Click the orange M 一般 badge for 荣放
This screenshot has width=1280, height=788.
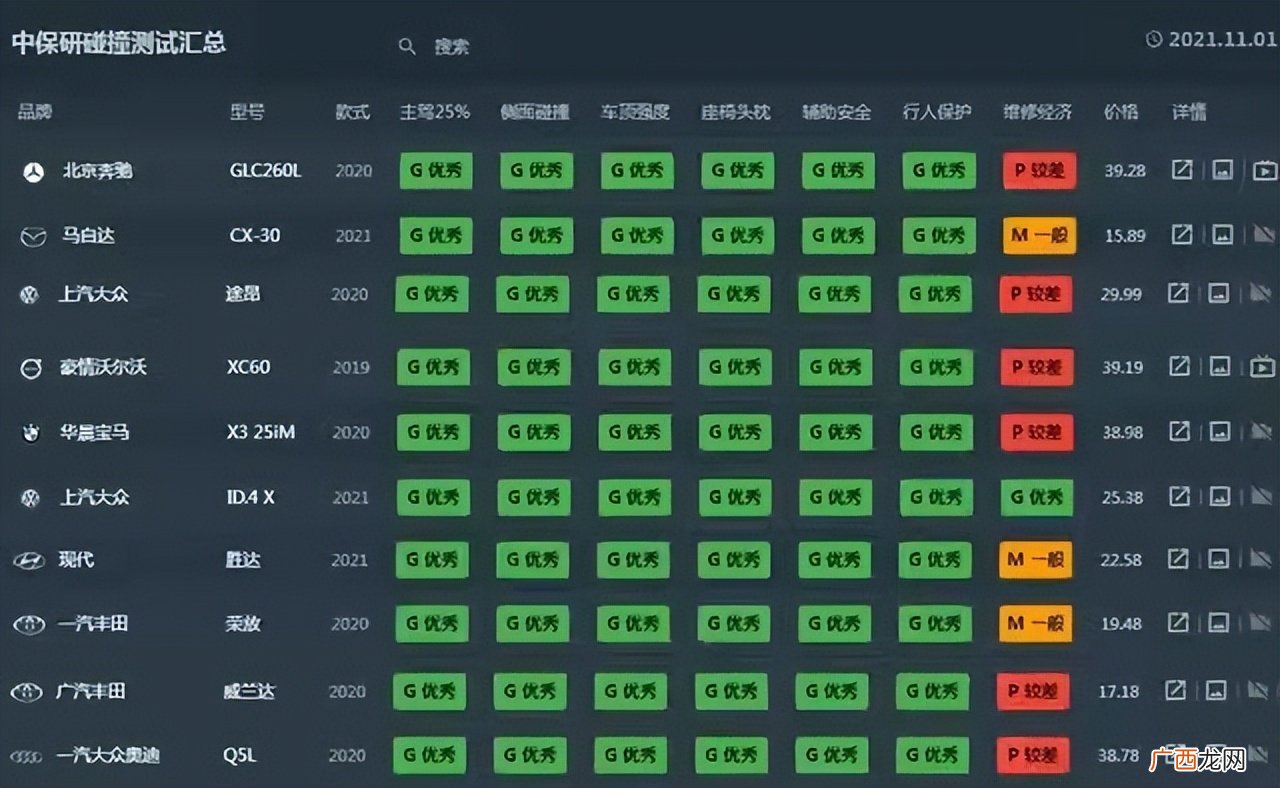point(1036,623)
